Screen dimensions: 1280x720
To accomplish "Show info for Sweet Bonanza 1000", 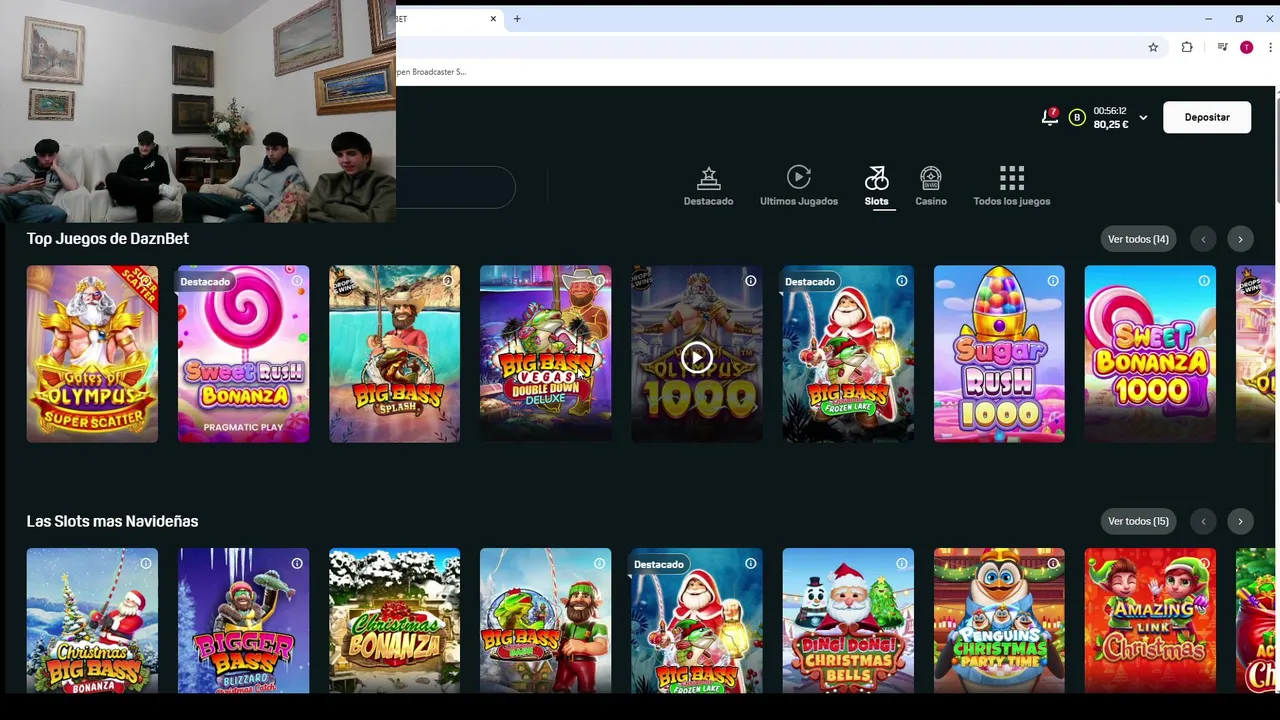I will pos(1204,281).
